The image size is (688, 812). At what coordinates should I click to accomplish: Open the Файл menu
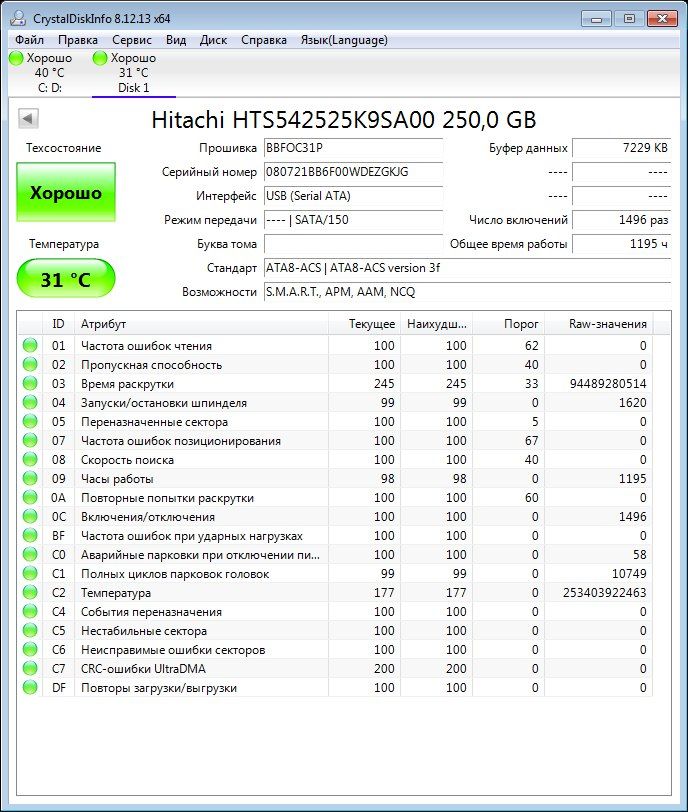point(29,40)
